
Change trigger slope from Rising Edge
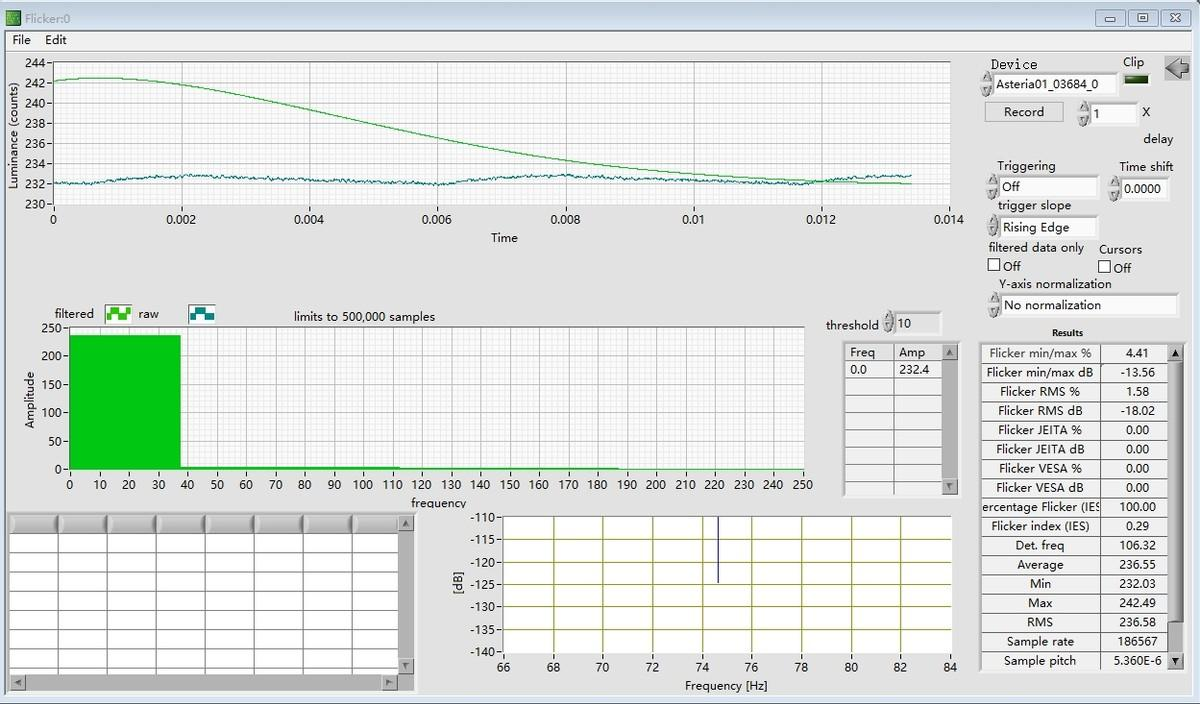click(x=1048, y=227)
